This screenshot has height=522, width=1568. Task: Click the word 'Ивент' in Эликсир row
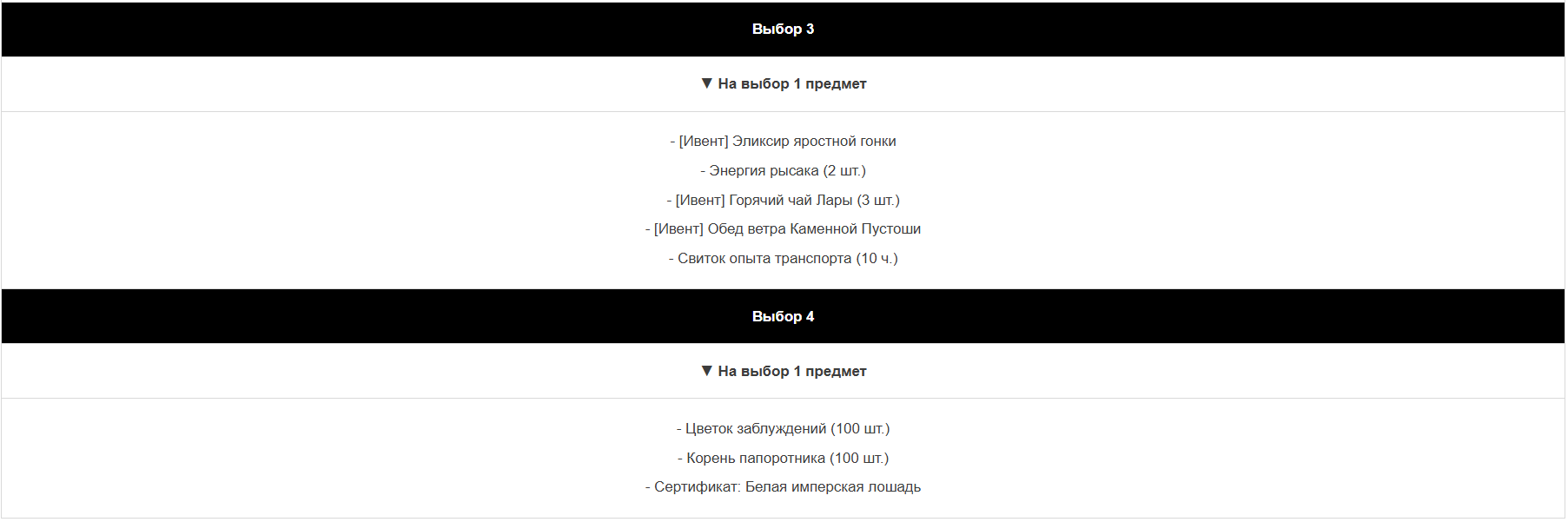704,141
